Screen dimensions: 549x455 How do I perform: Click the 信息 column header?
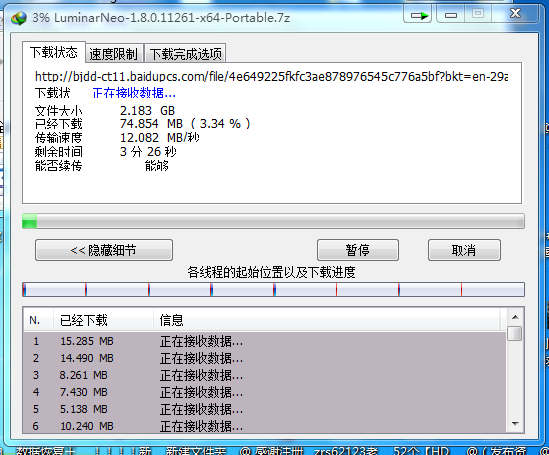327,320
